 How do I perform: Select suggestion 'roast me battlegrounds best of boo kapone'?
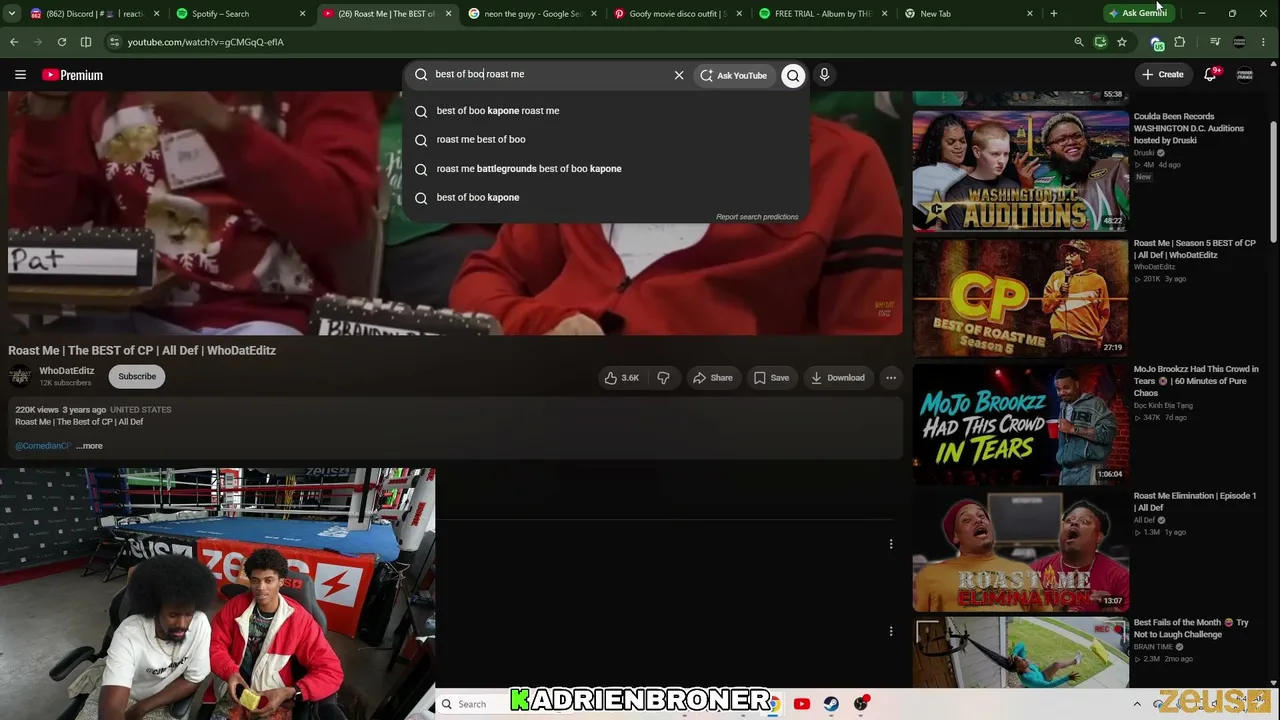[x=606, y=169]
